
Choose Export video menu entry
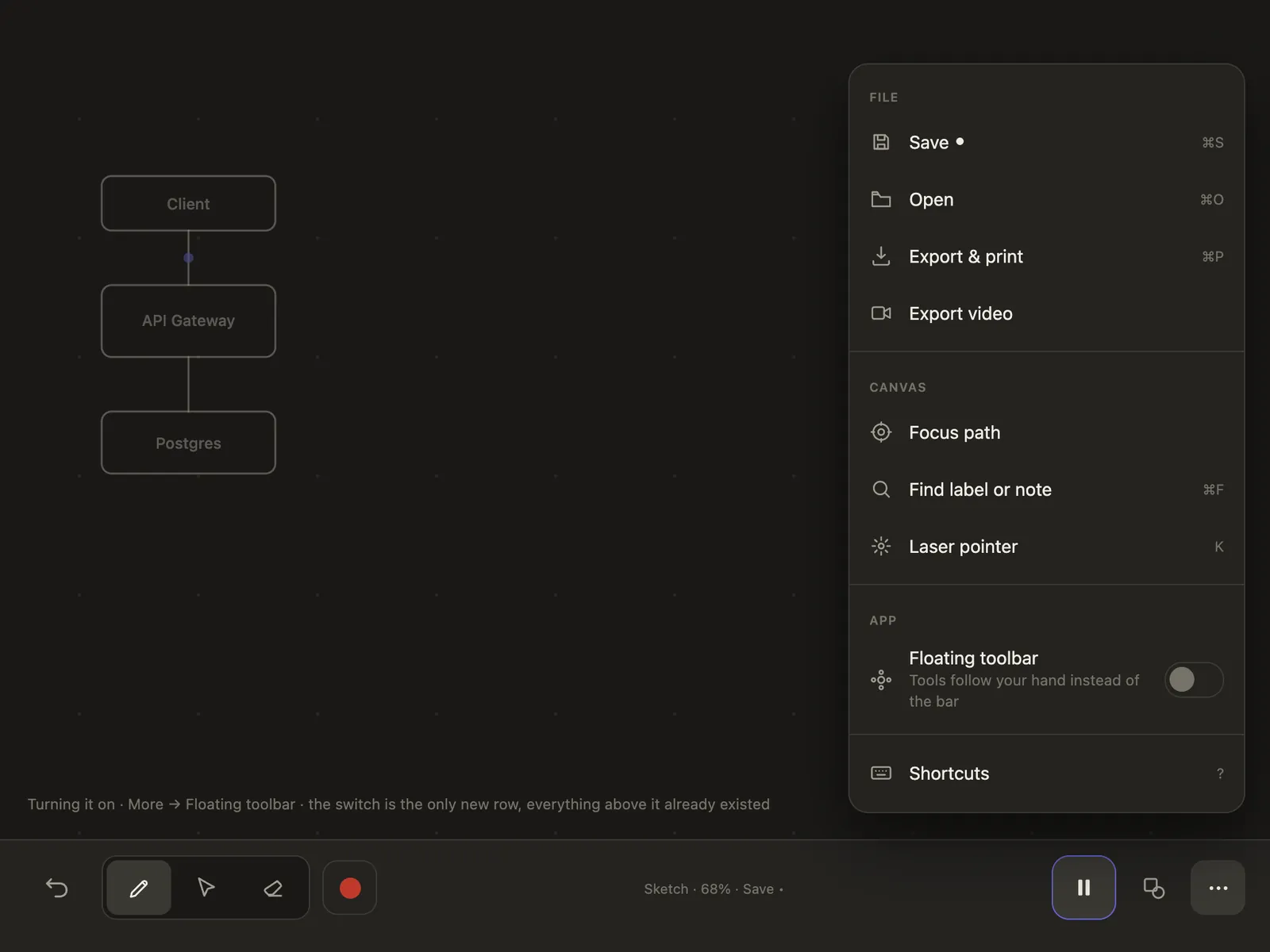[x=1046, y=313]
